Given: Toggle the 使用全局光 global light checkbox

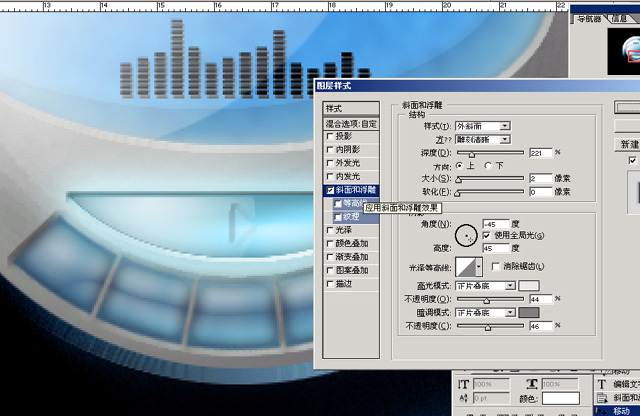Looking at the screenshot, I should point(486,236).
